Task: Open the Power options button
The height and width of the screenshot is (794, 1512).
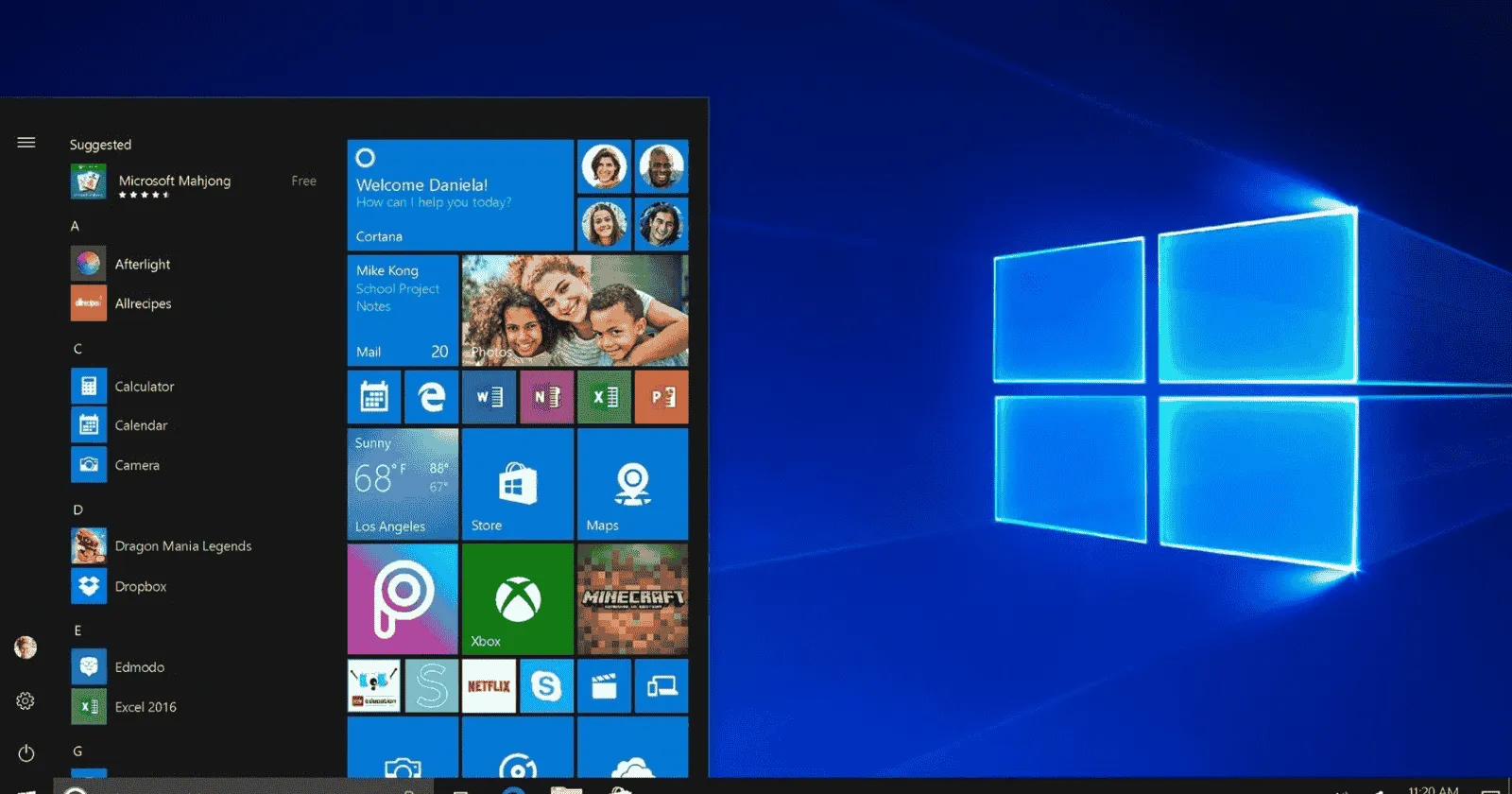Action: click(x=26, y=753)
